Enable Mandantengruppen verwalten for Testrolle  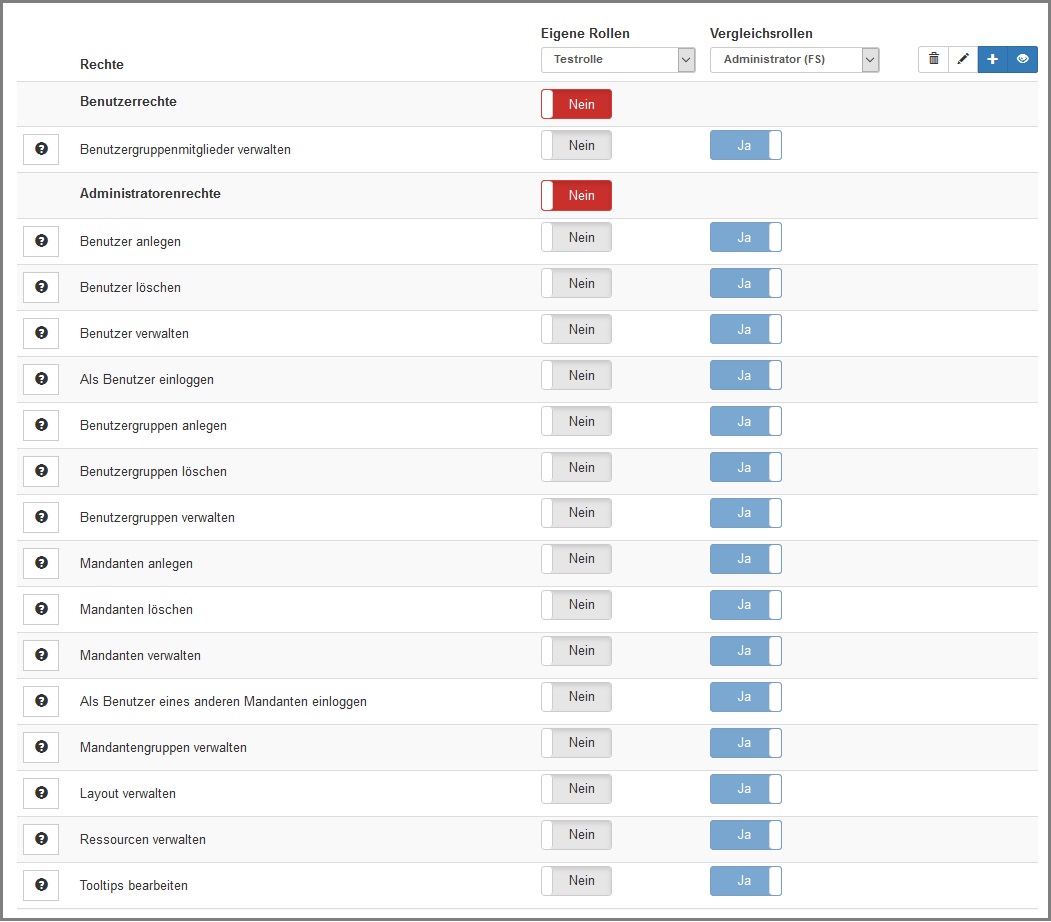tap(576, 743)
